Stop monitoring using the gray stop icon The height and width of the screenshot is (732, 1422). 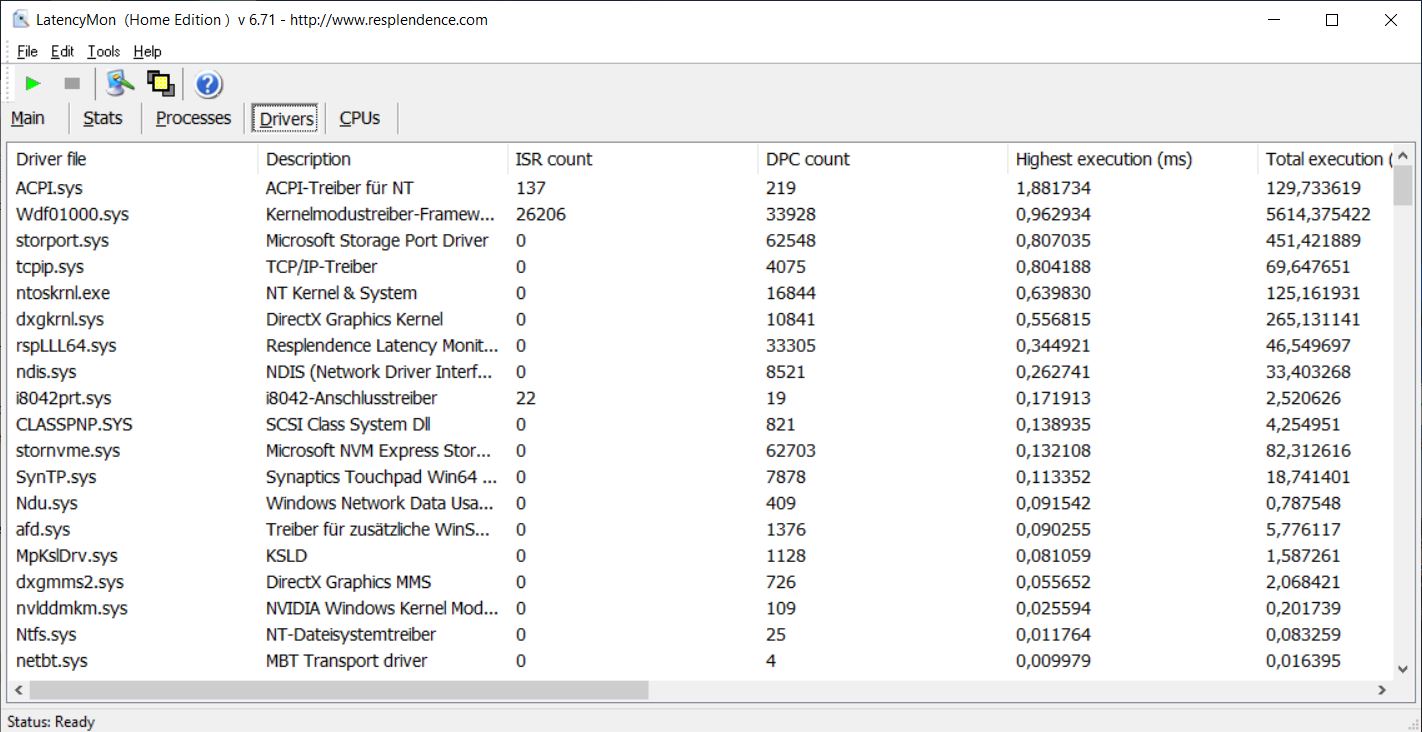pyautogui.click(x=72, y=84)
